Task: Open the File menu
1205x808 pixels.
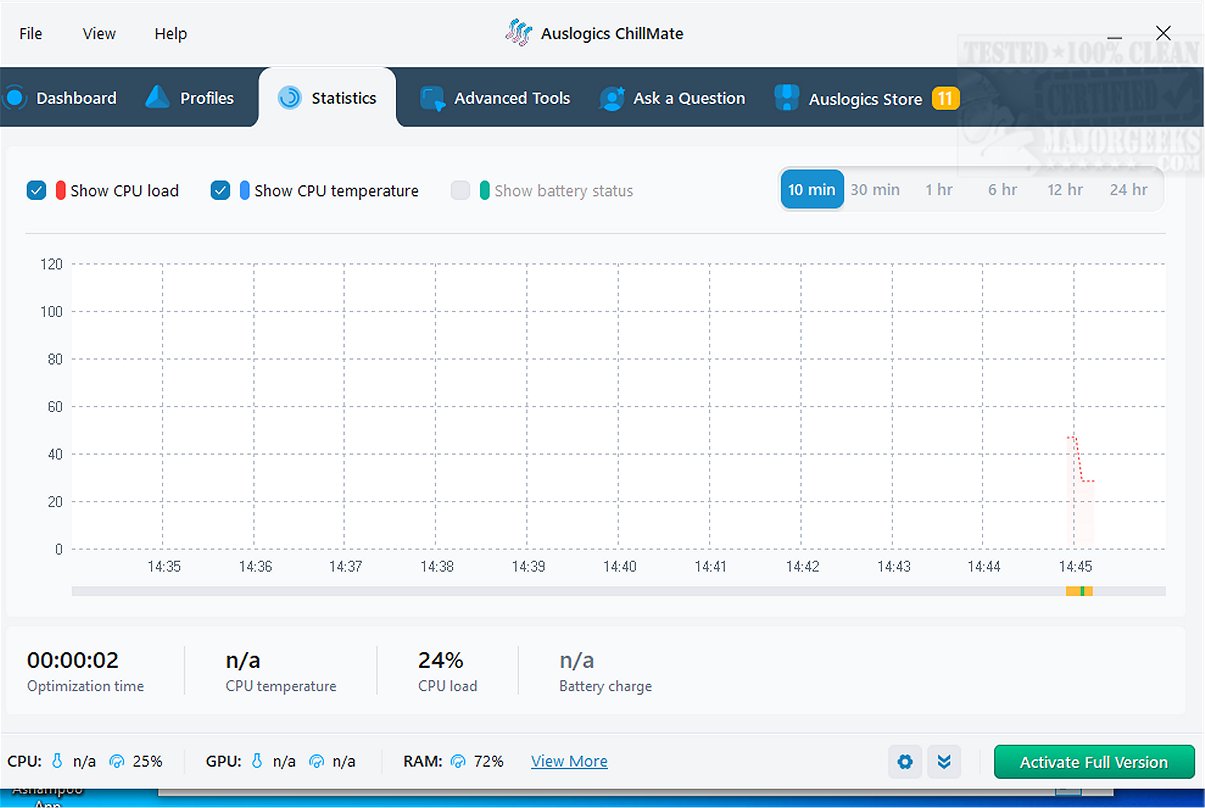Action: [x=31, y=34]
